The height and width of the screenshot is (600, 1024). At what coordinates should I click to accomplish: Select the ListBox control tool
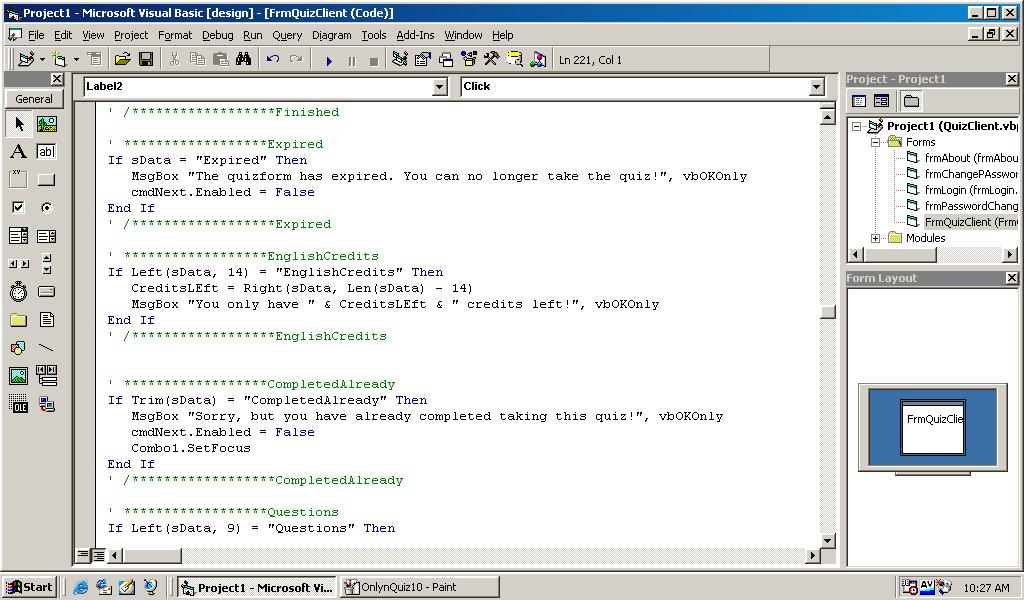[46, 236]
